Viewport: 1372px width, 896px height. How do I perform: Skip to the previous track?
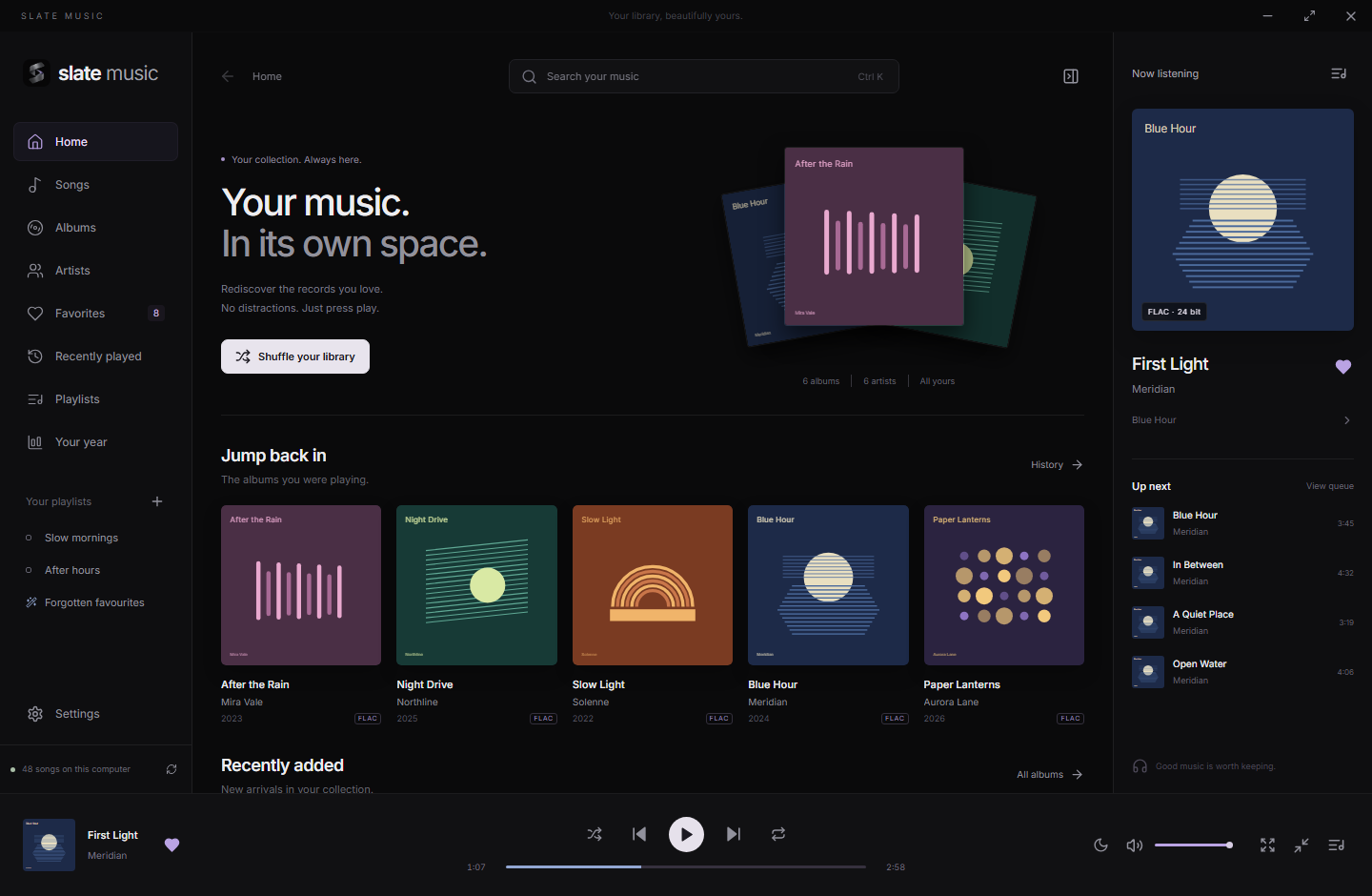pyautogui.click(x=639, y=834)
